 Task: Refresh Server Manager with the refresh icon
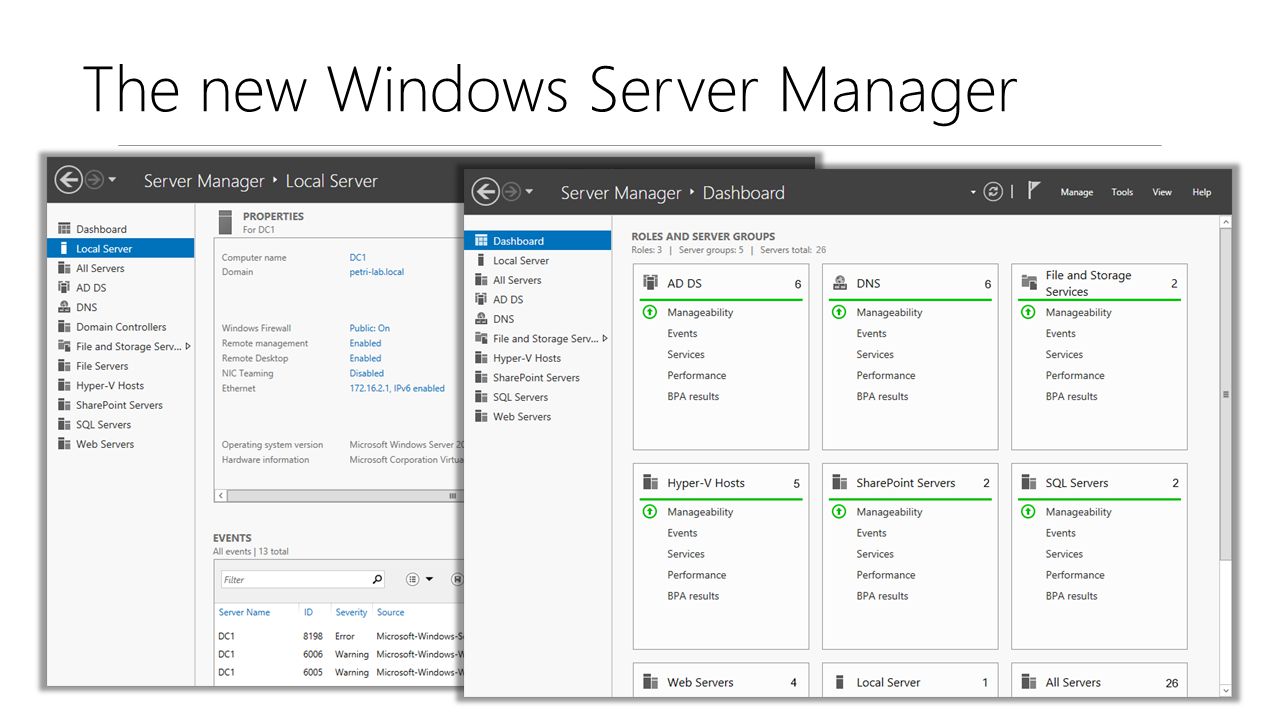pyautogui.click(x=993, y=192)
